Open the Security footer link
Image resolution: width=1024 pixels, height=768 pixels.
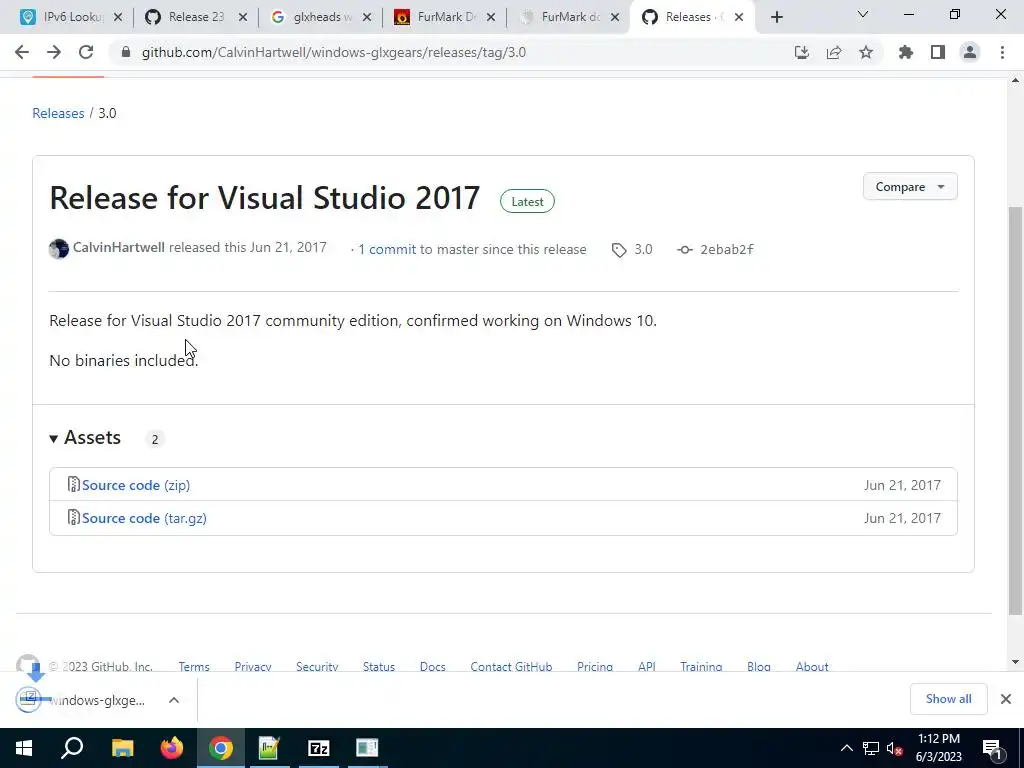pos(317,666)
